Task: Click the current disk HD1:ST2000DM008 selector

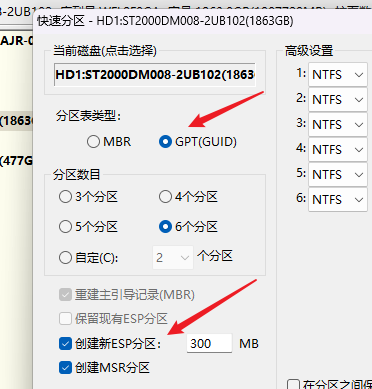Action: (155, 74)
